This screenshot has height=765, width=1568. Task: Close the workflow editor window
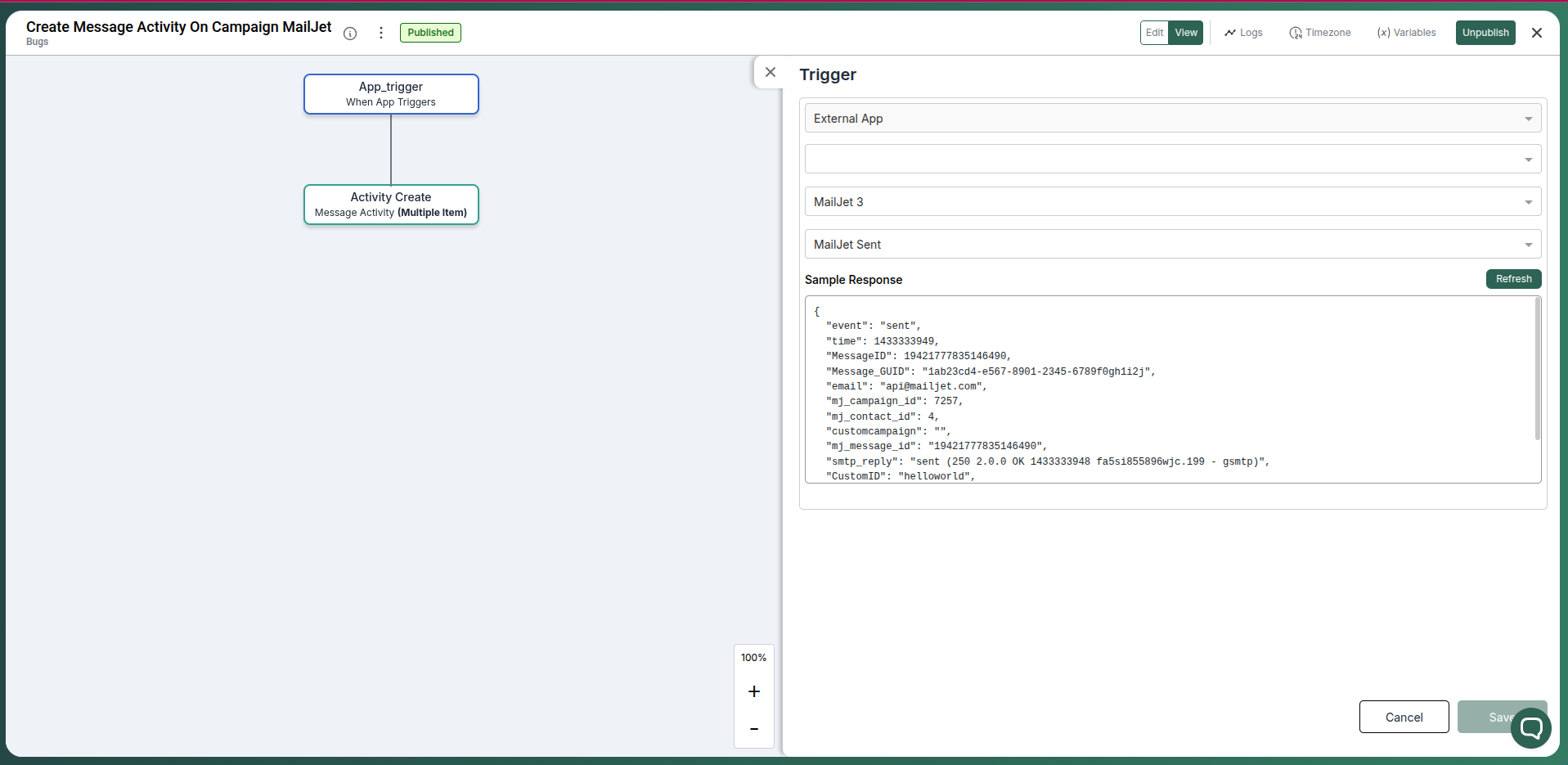click(1537, 33)
